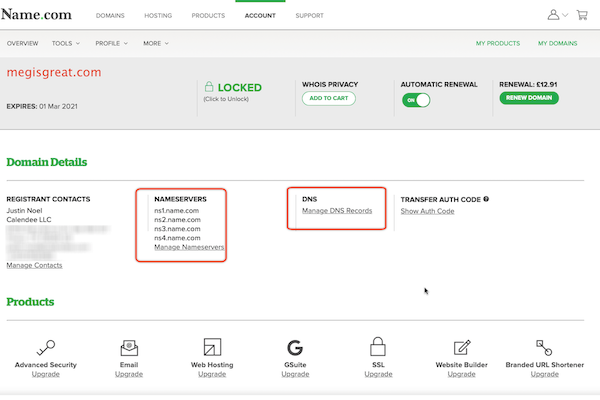Screen dimensions: 600x400
Task: Click LOCKED to unlock the domain
Action: [240, 88]
